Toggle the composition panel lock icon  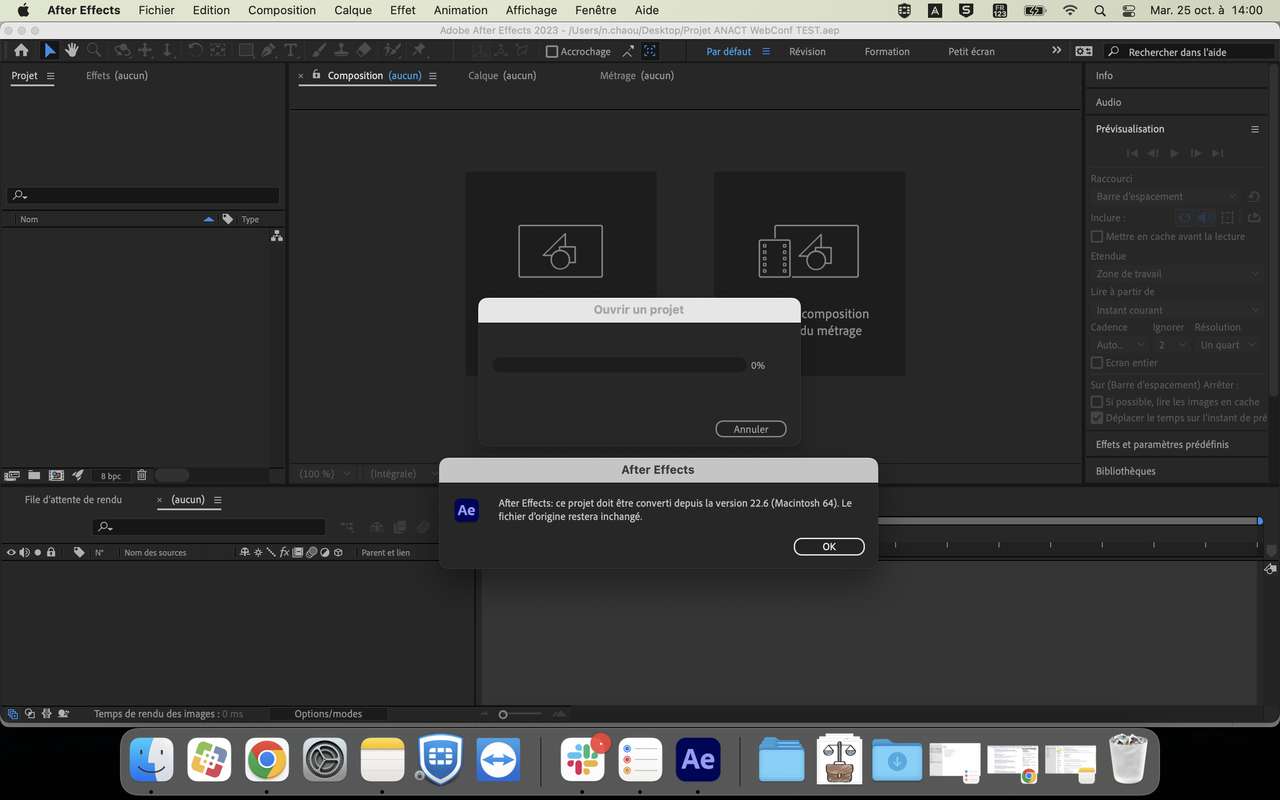click(316, 75)
